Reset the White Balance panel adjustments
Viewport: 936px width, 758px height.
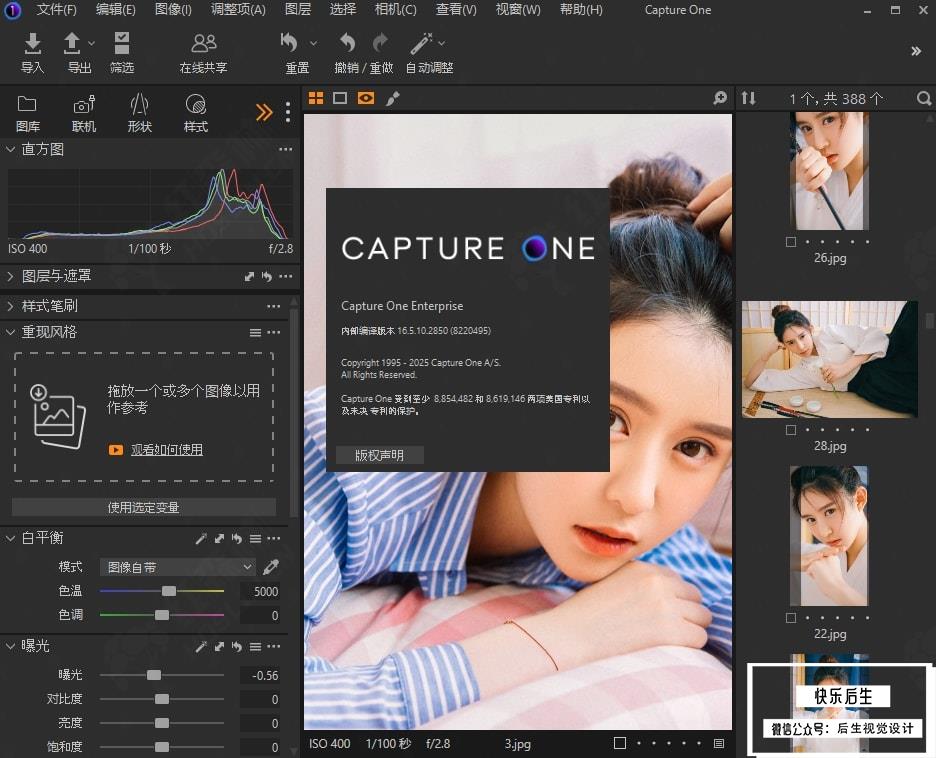237,538
